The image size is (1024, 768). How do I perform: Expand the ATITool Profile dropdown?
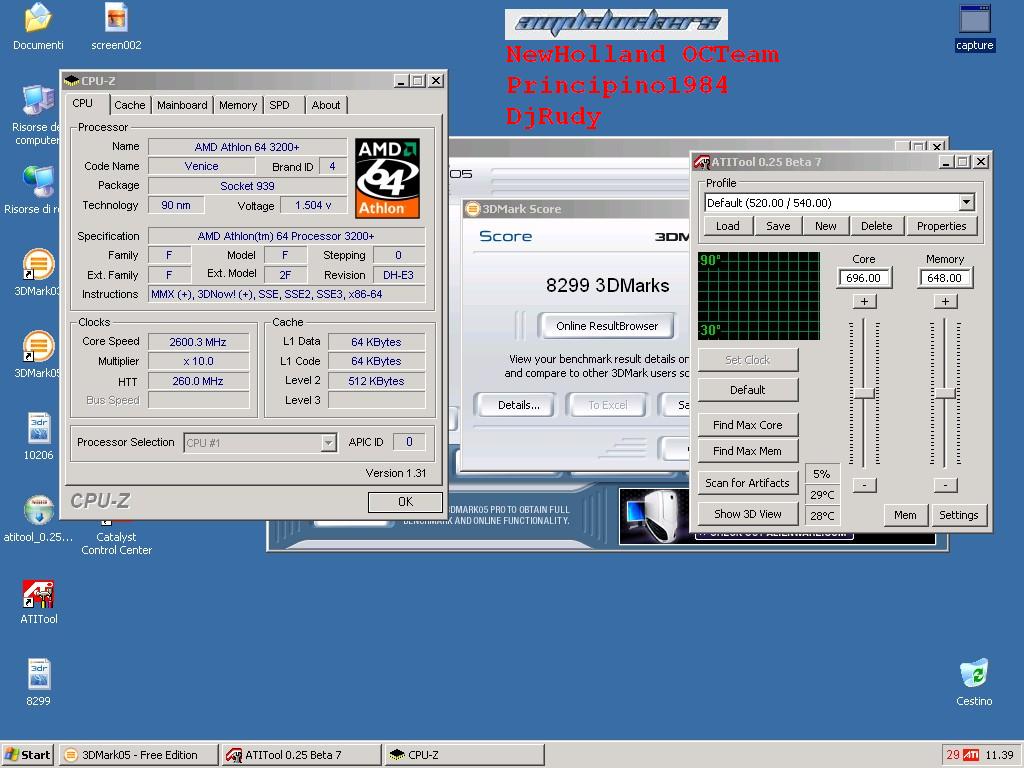pyautogui.click(x=967, y=202)
